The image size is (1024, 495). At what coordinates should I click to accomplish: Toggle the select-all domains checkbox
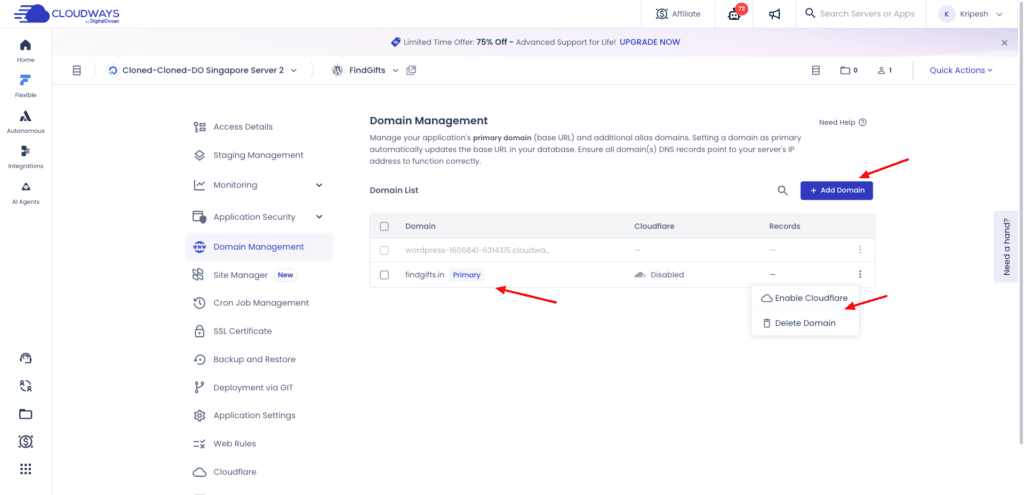pos(384,226)
